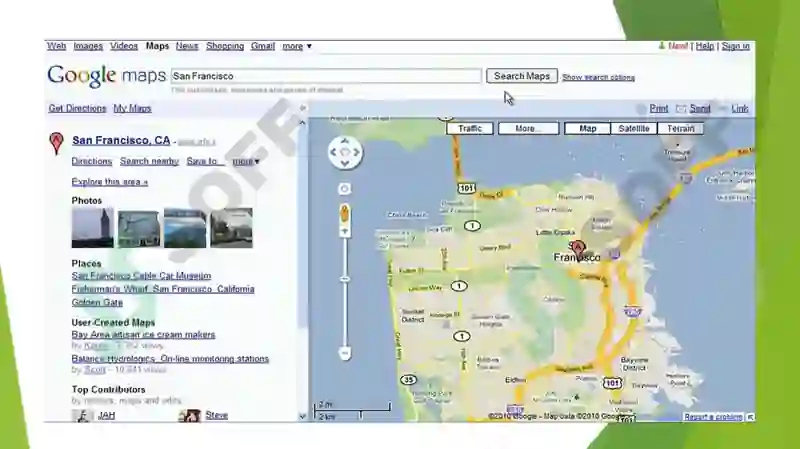This screenshot has width=800, height=449.
Task: Pan the map up with the north arrow
Action: (x=345, y=141)
